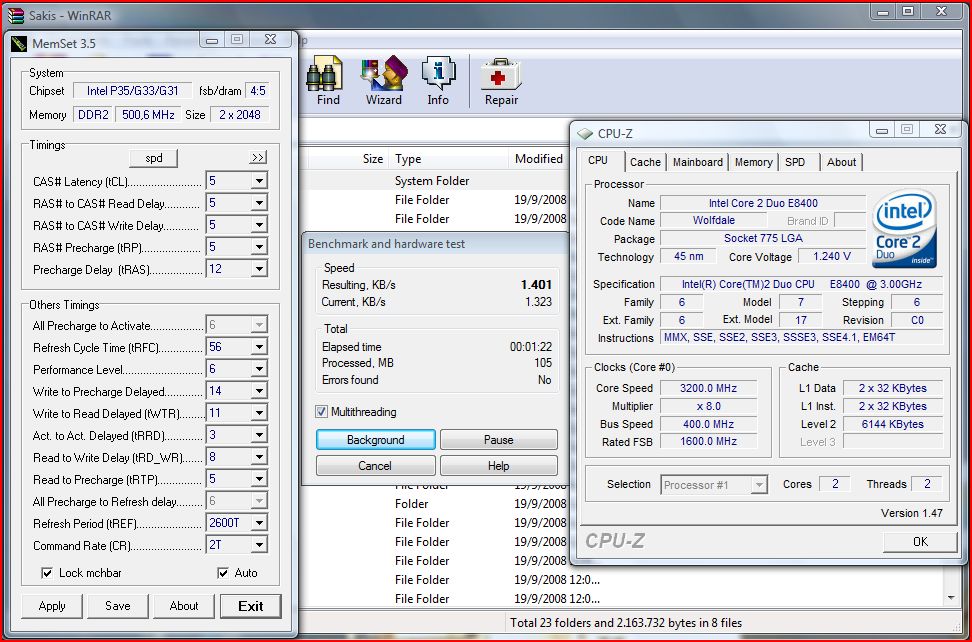Click the code name value Wolfdale
The width and height of the screenshot is (972, 642).
pyautogui.click(x=714, y=221)
